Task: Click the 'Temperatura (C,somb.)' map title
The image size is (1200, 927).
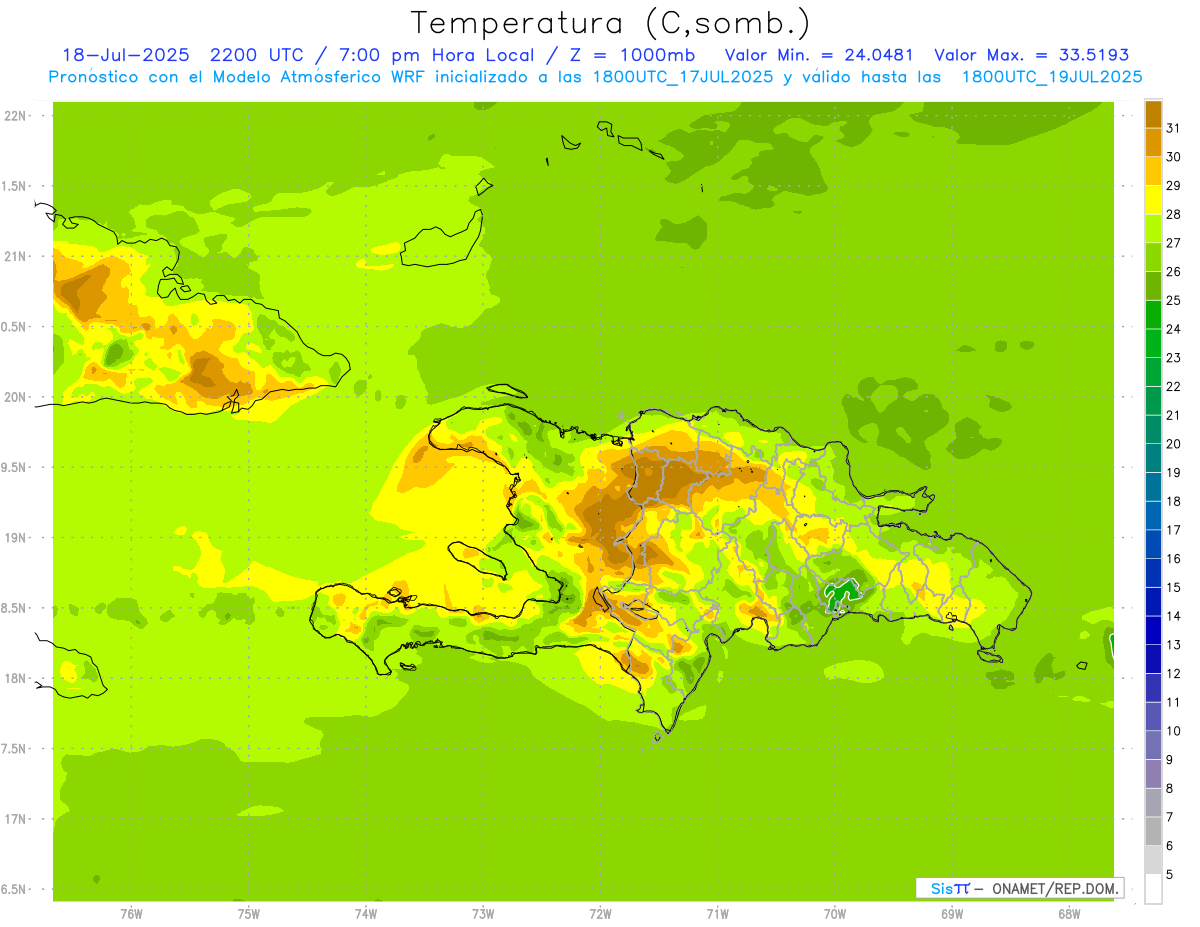Action: [611, 23]
